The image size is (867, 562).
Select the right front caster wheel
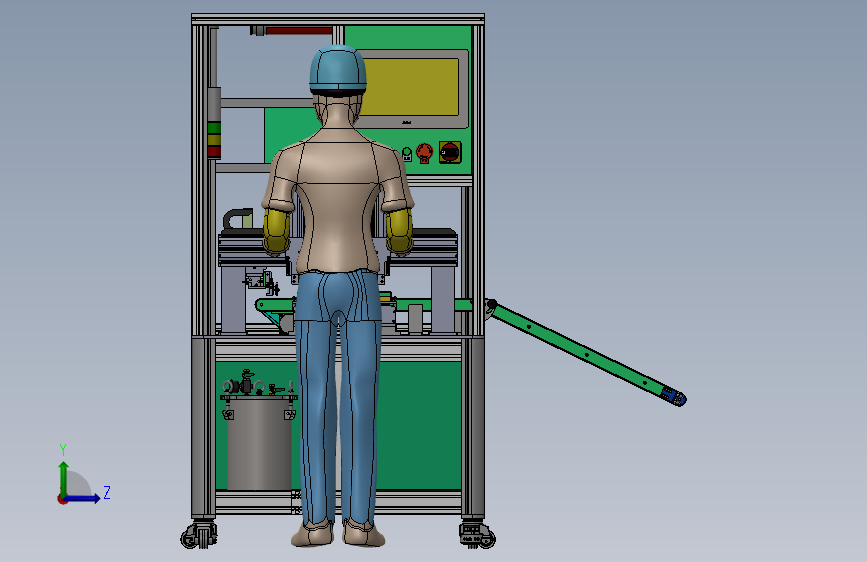click(x=477, y=535)
